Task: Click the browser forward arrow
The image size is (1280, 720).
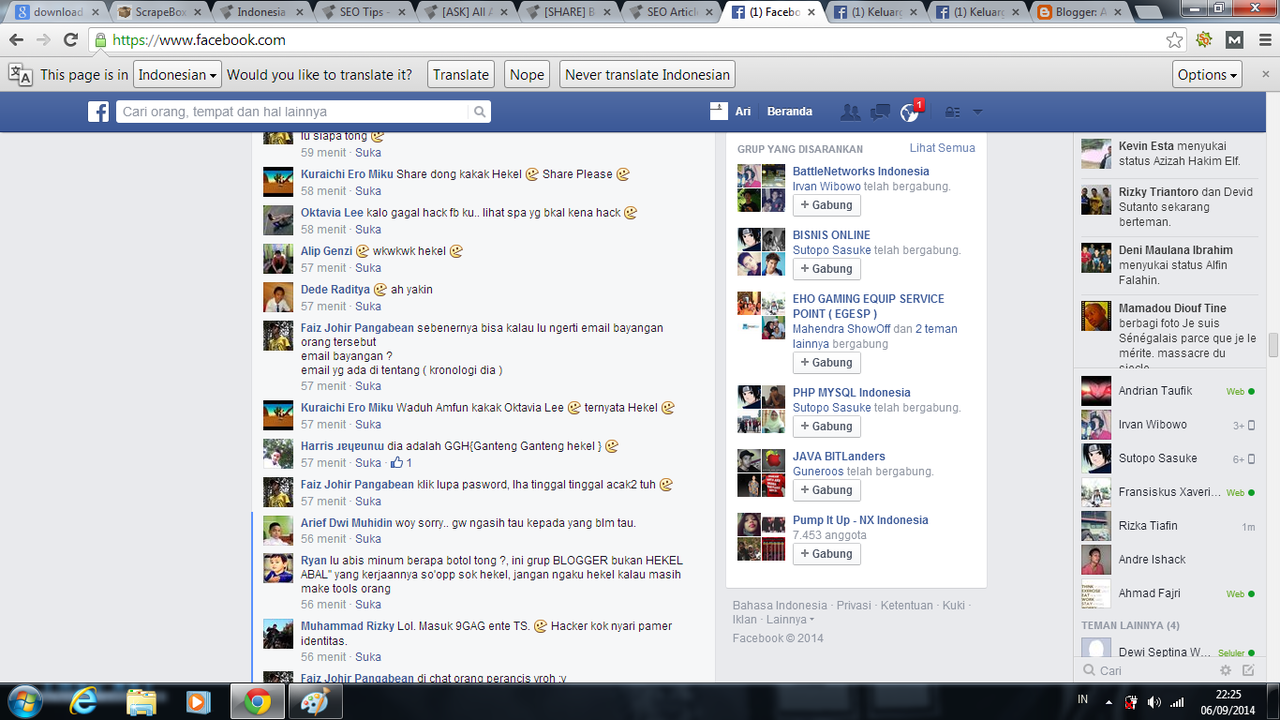Action: [43, 40]
